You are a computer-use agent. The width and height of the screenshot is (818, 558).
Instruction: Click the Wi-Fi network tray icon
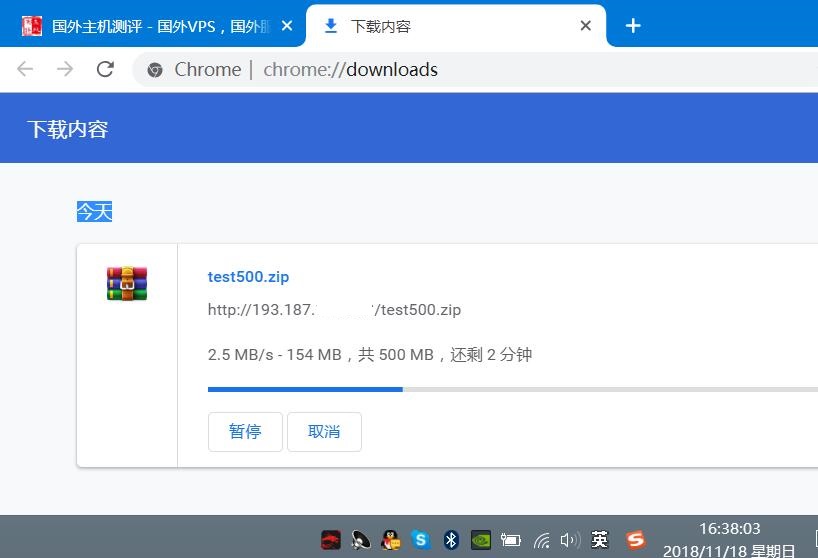tap(541, 540)
